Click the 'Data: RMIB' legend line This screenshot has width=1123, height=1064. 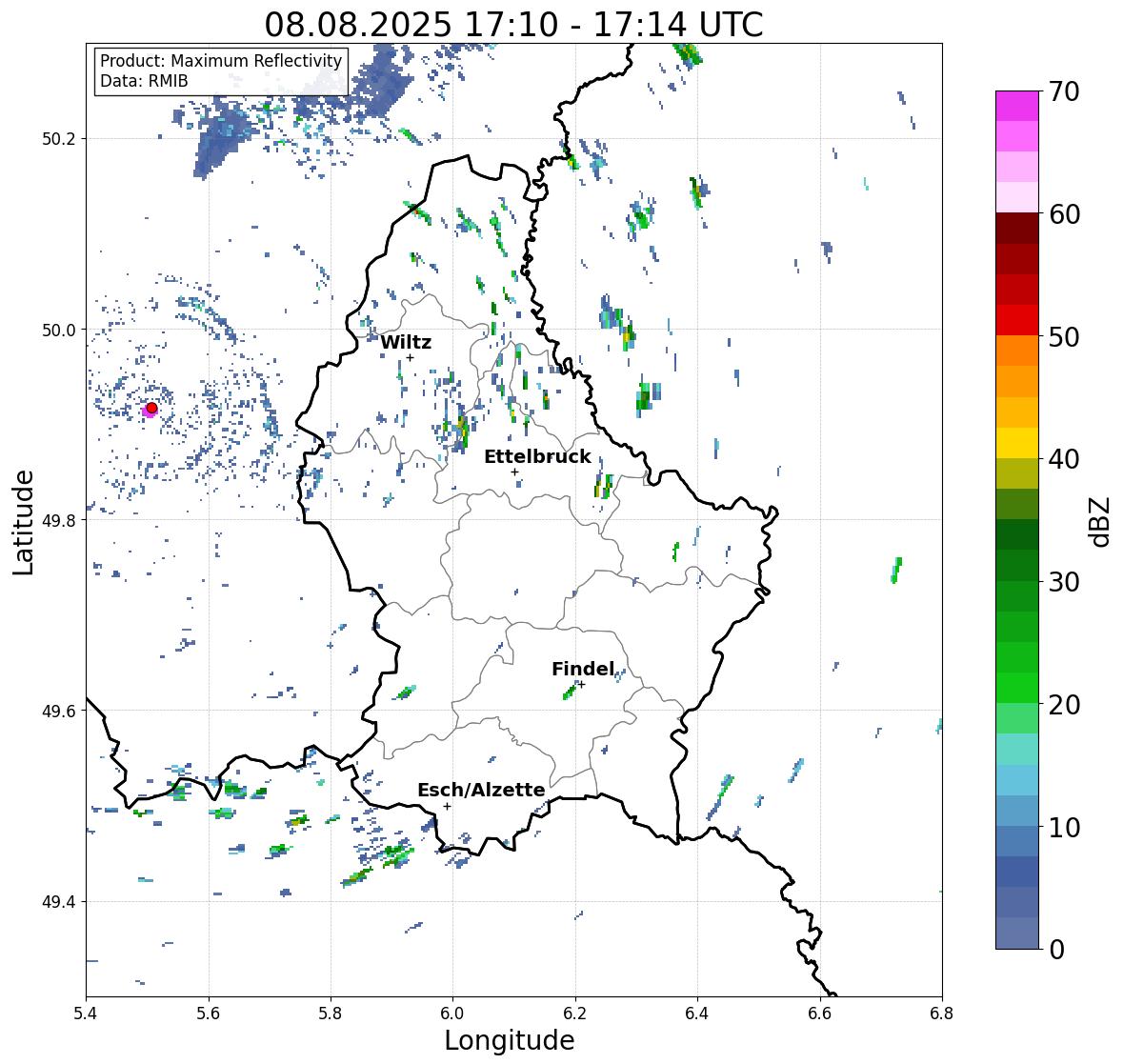coord(144,81)
